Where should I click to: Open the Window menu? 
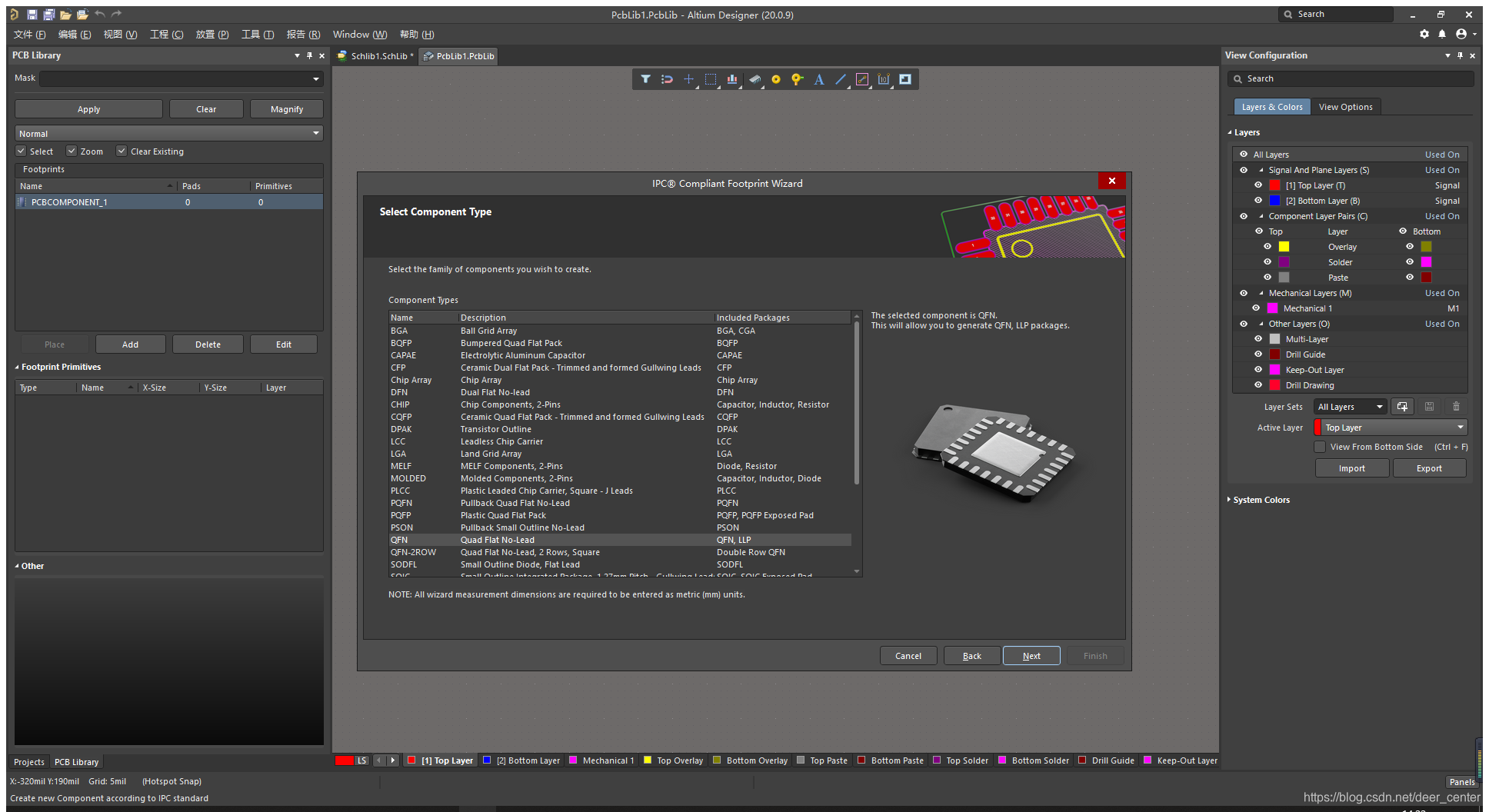coord(359,35)
